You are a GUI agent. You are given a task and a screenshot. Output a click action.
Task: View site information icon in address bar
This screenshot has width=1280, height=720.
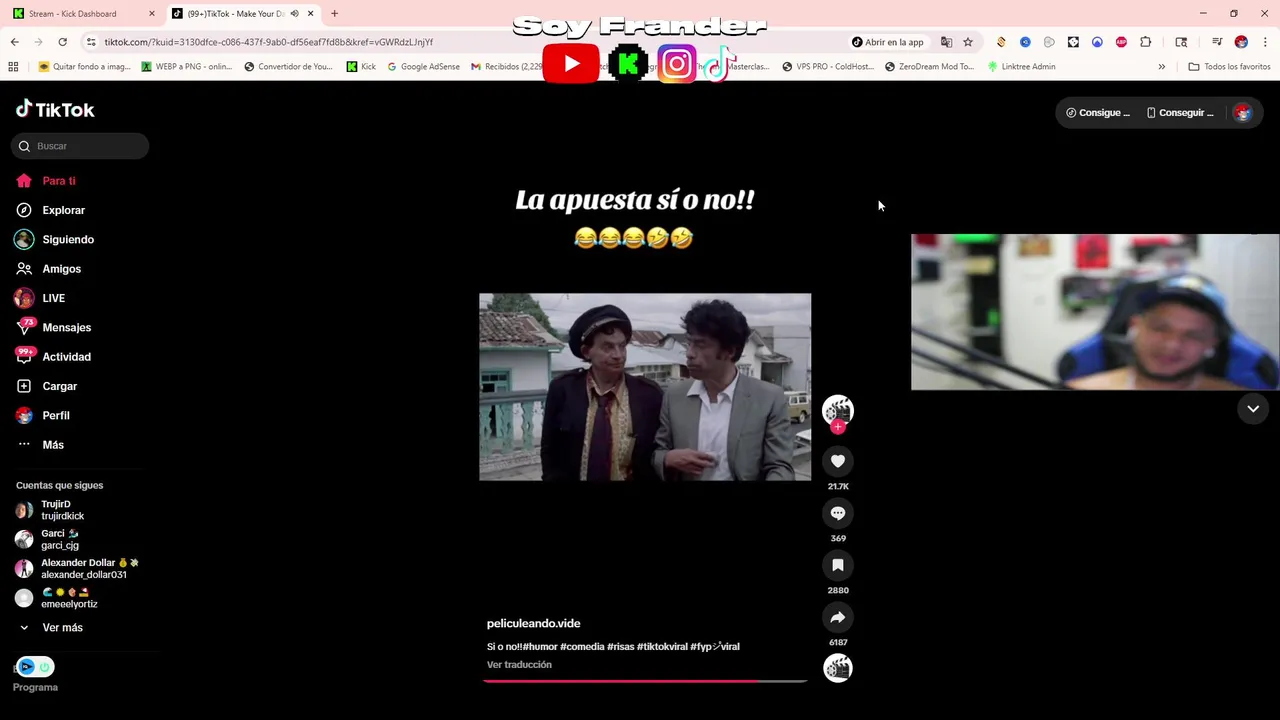(91, 42)
